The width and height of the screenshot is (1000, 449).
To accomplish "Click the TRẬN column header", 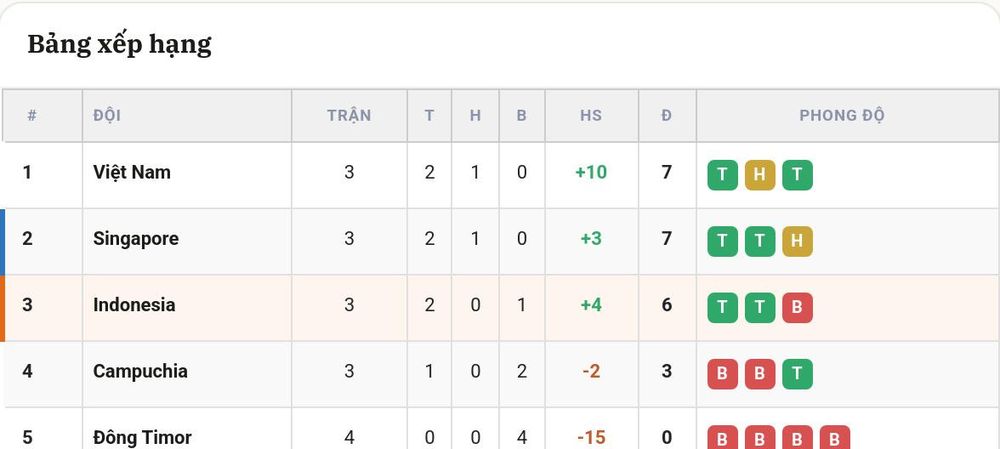I will pyautogui.click(x=349, y=115).
